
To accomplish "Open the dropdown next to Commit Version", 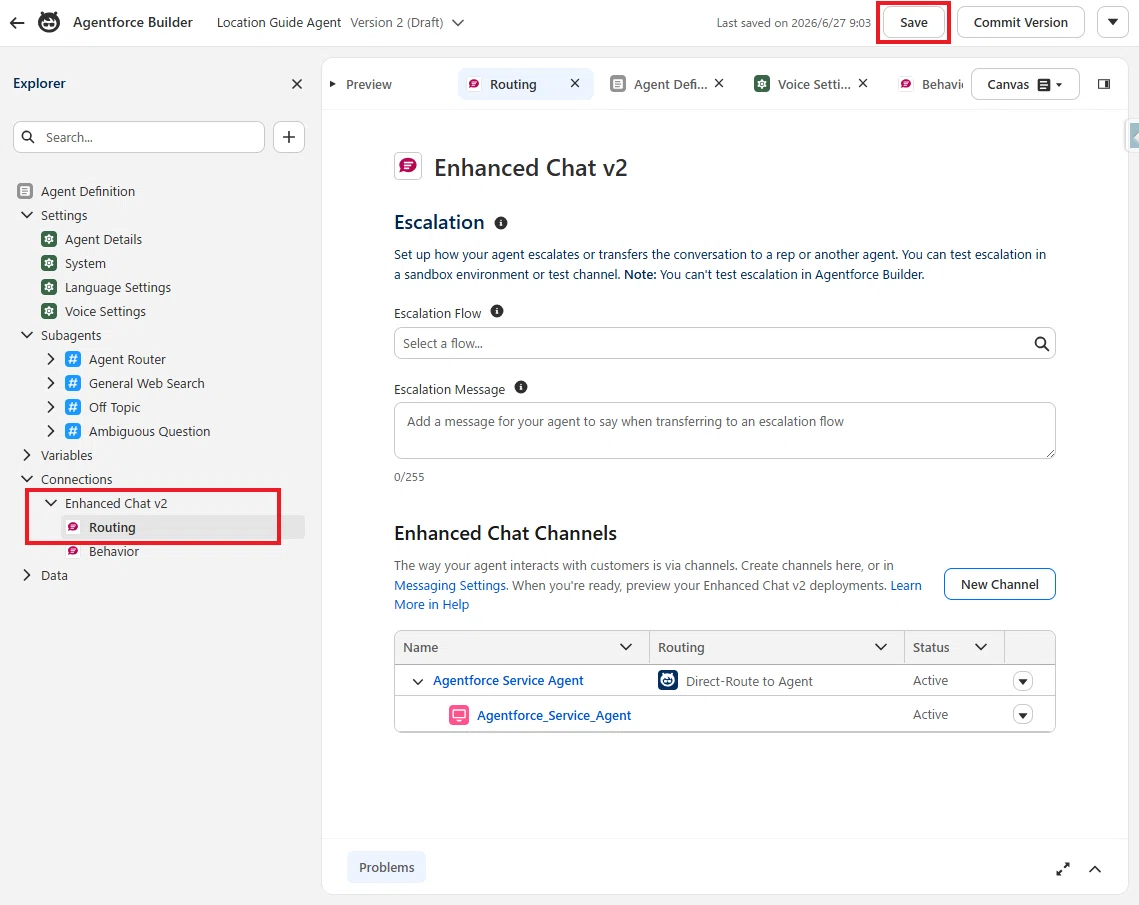I will [x=1112, y=22].
